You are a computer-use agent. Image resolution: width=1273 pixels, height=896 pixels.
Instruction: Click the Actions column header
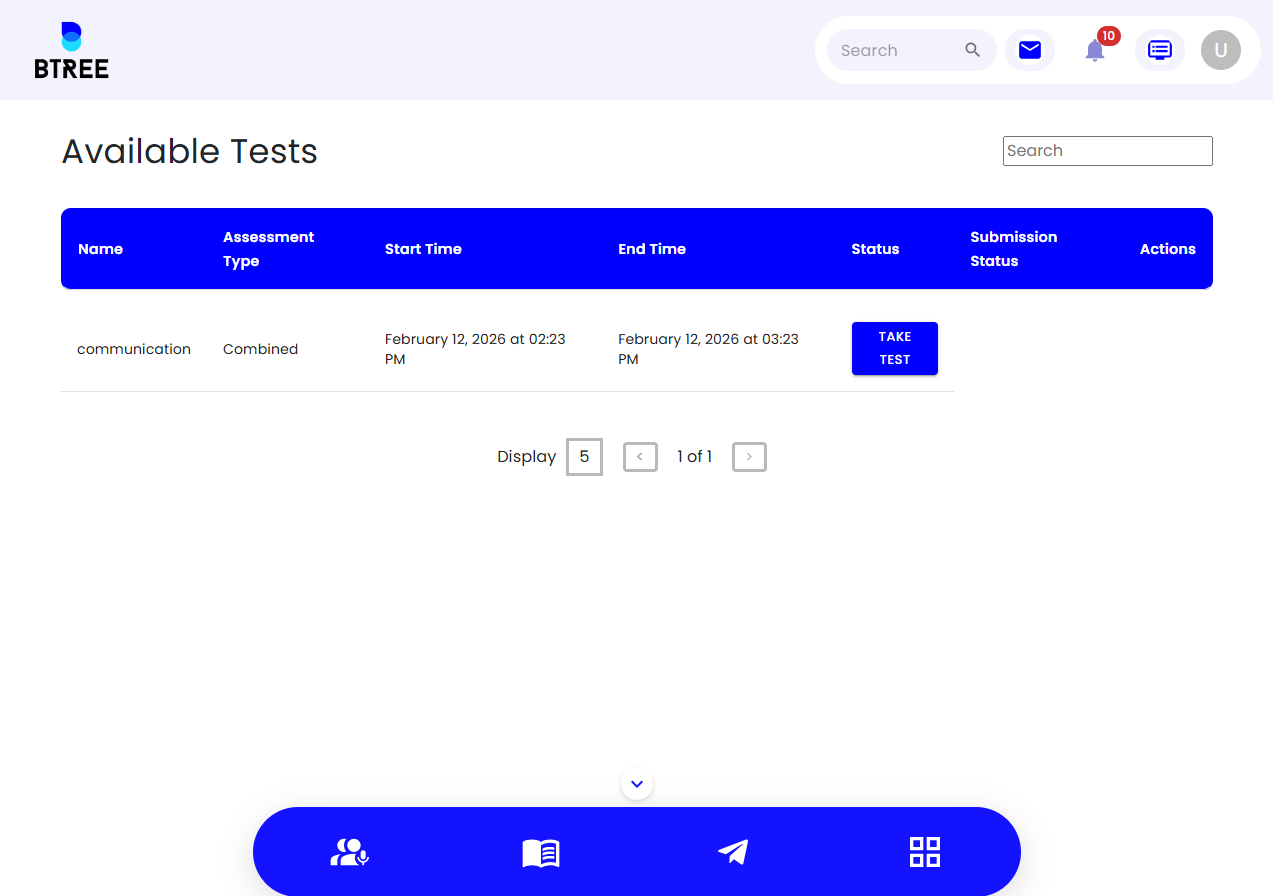pyautogui.click(x=1168, y=249)
